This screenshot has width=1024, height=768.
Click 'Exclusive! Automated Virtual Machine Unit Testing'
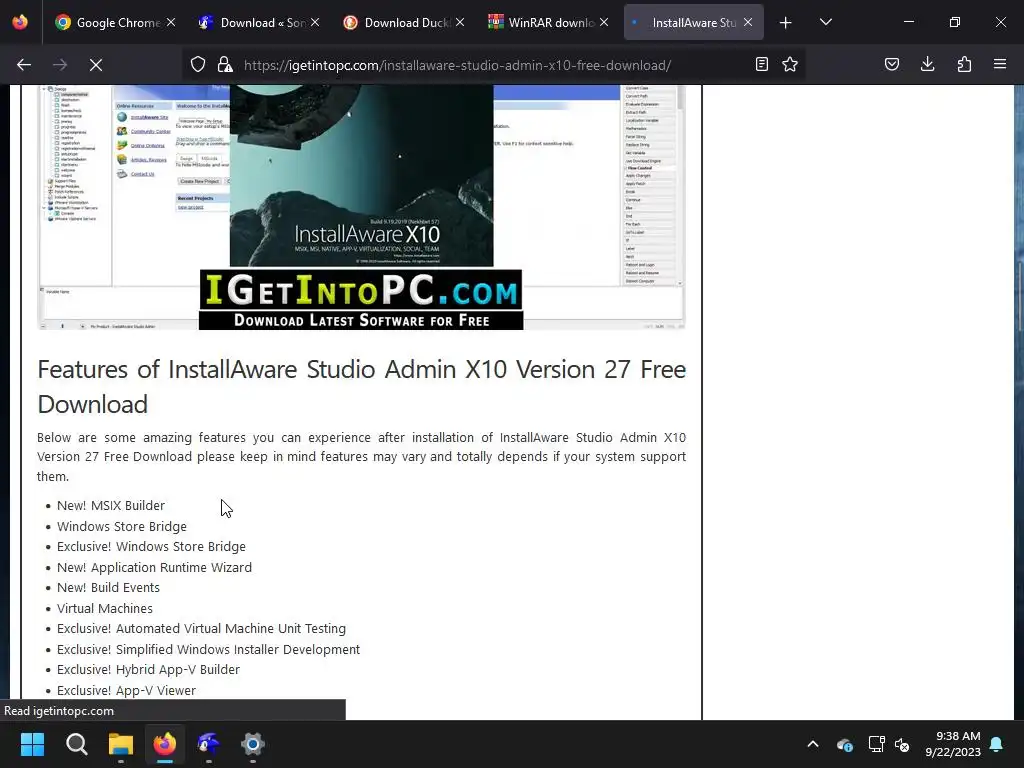coord(201,629)
